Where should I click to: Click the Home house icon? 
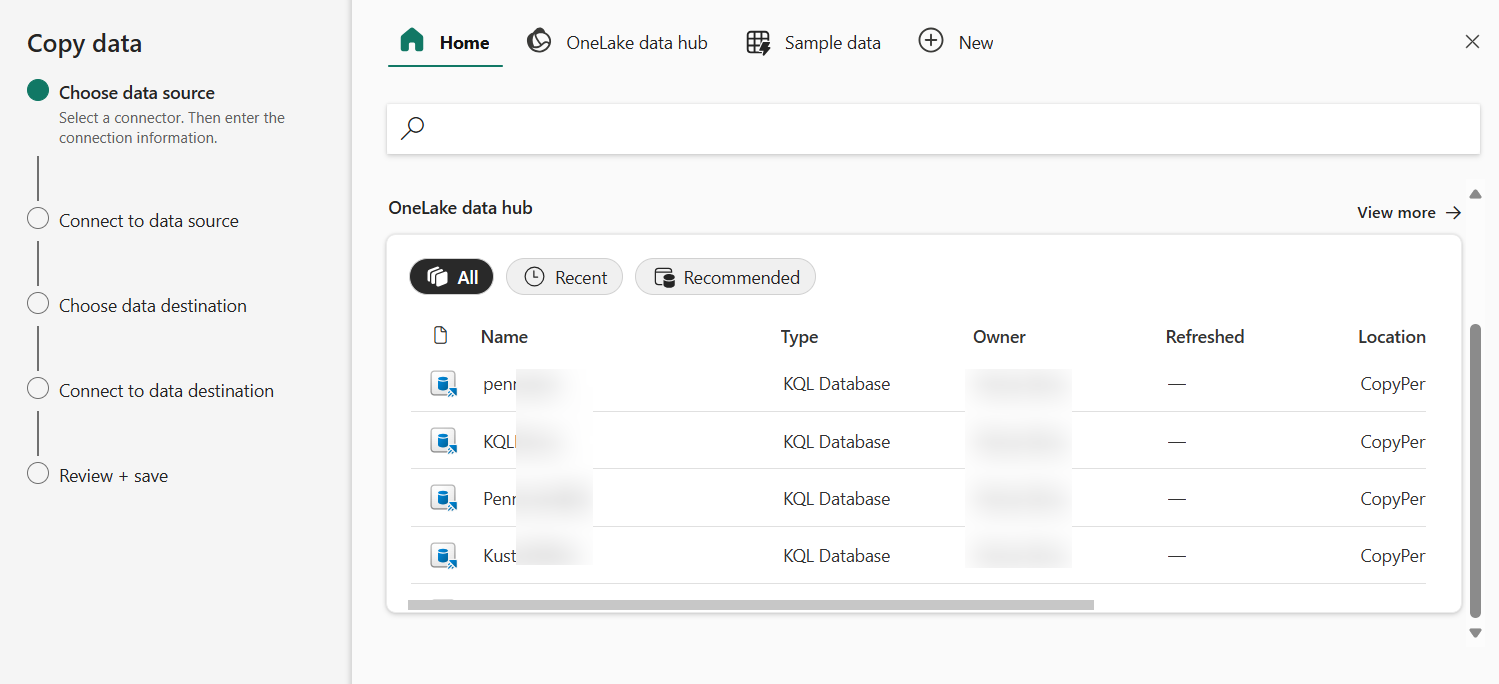412,41
